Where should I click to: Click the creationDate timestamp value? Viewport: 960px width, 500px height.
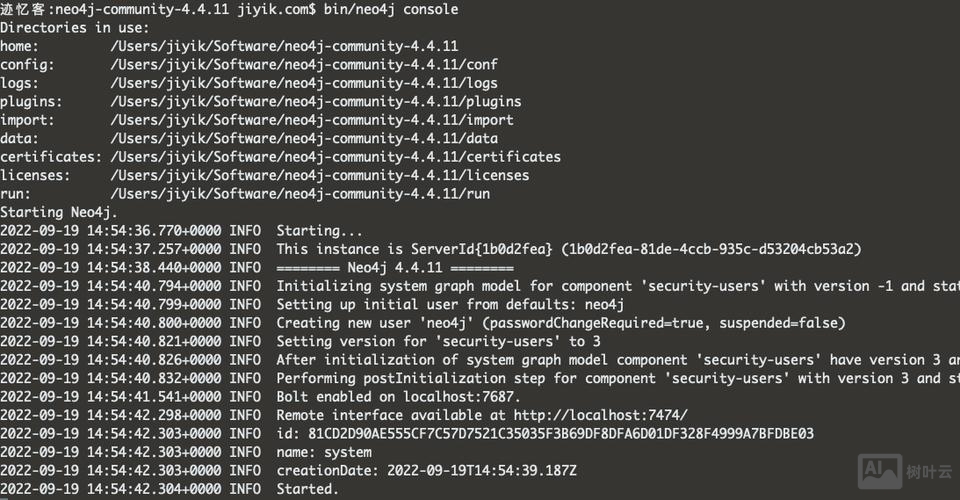pos(481,471)
